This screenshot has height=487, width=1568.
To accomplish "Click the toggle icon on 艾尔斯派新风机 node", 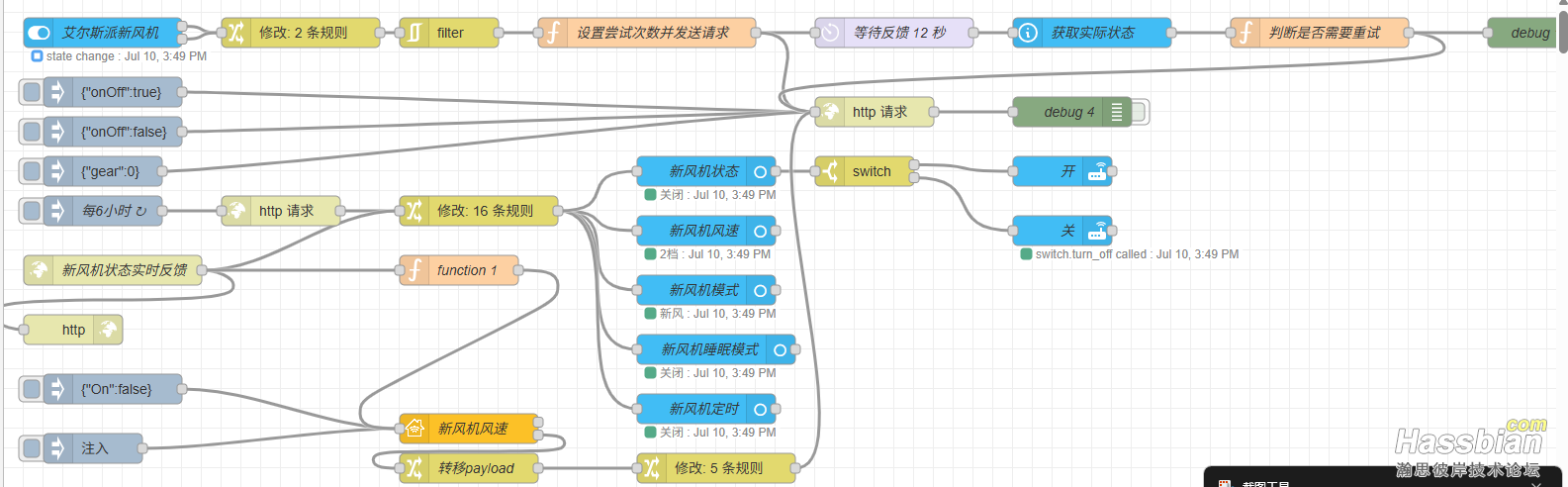I will [x=39, y=33].
